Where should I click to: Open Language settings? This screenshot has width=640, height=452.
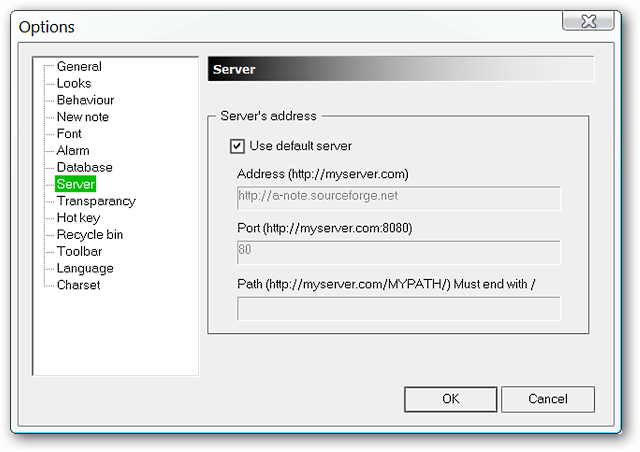coord(85,268)
